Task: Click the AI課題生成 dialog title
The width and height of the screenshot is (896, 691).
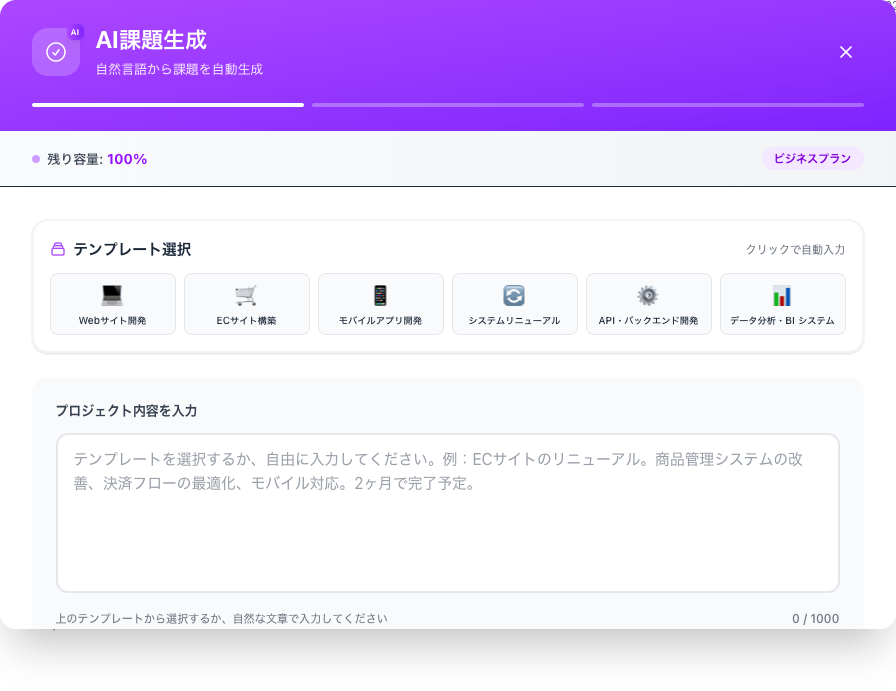Action: point(151,40)
